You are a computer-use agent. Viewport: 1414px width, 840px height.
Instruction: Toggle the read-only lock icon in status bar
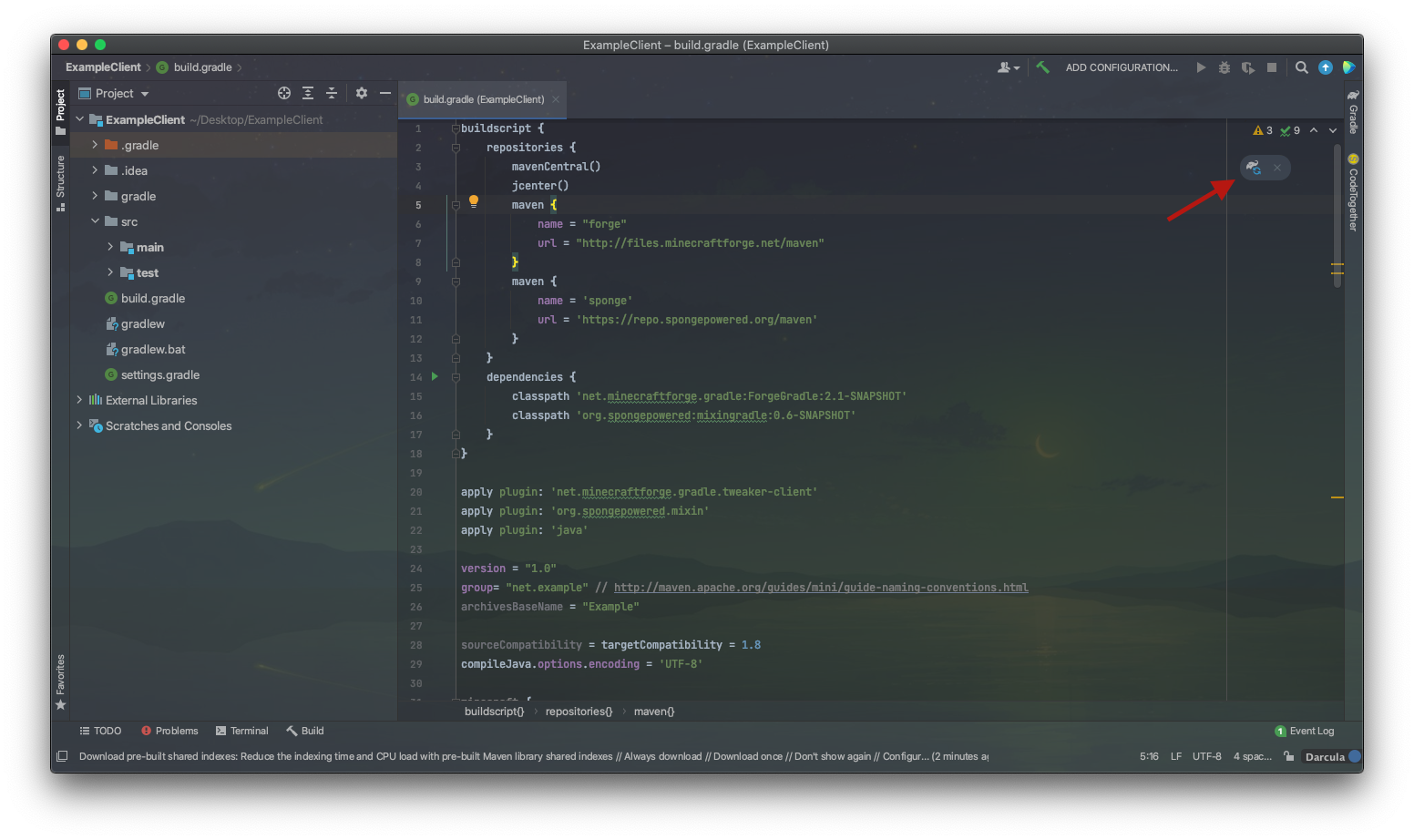[1289, 756]
